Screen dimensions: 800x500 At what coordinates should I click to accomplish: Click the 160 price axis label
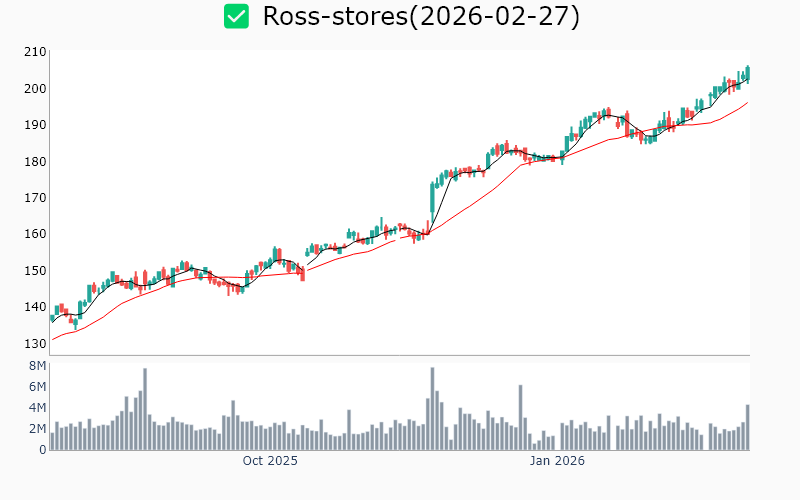tap(35, 234)
